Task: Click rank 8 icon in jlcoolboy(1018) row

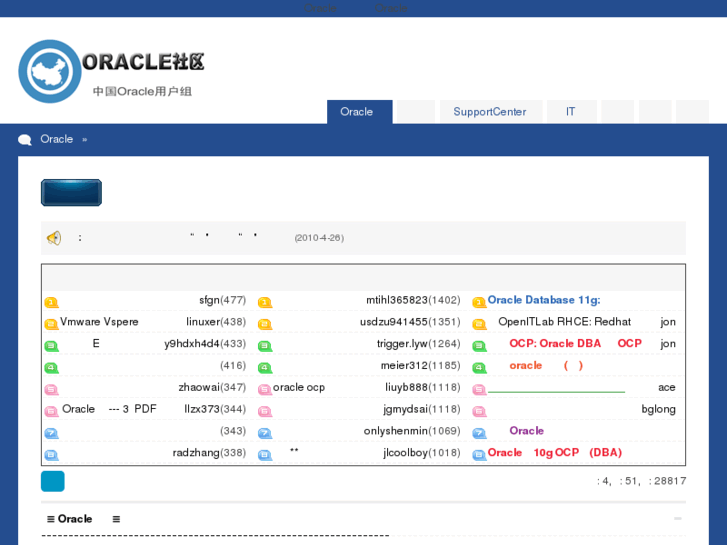Action: (x=265, y=455)
